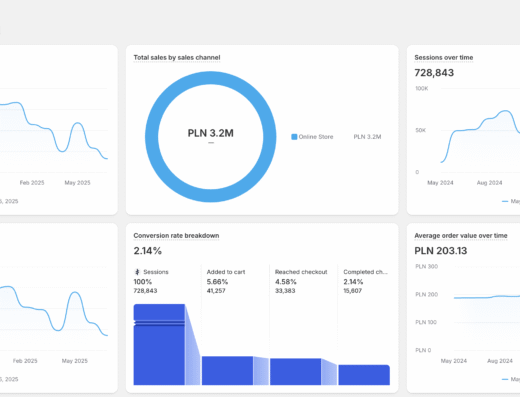Viewport: 520px width, 397px height.
Task: Select the Completed checkout funnel bar
Action: point(364,375)
